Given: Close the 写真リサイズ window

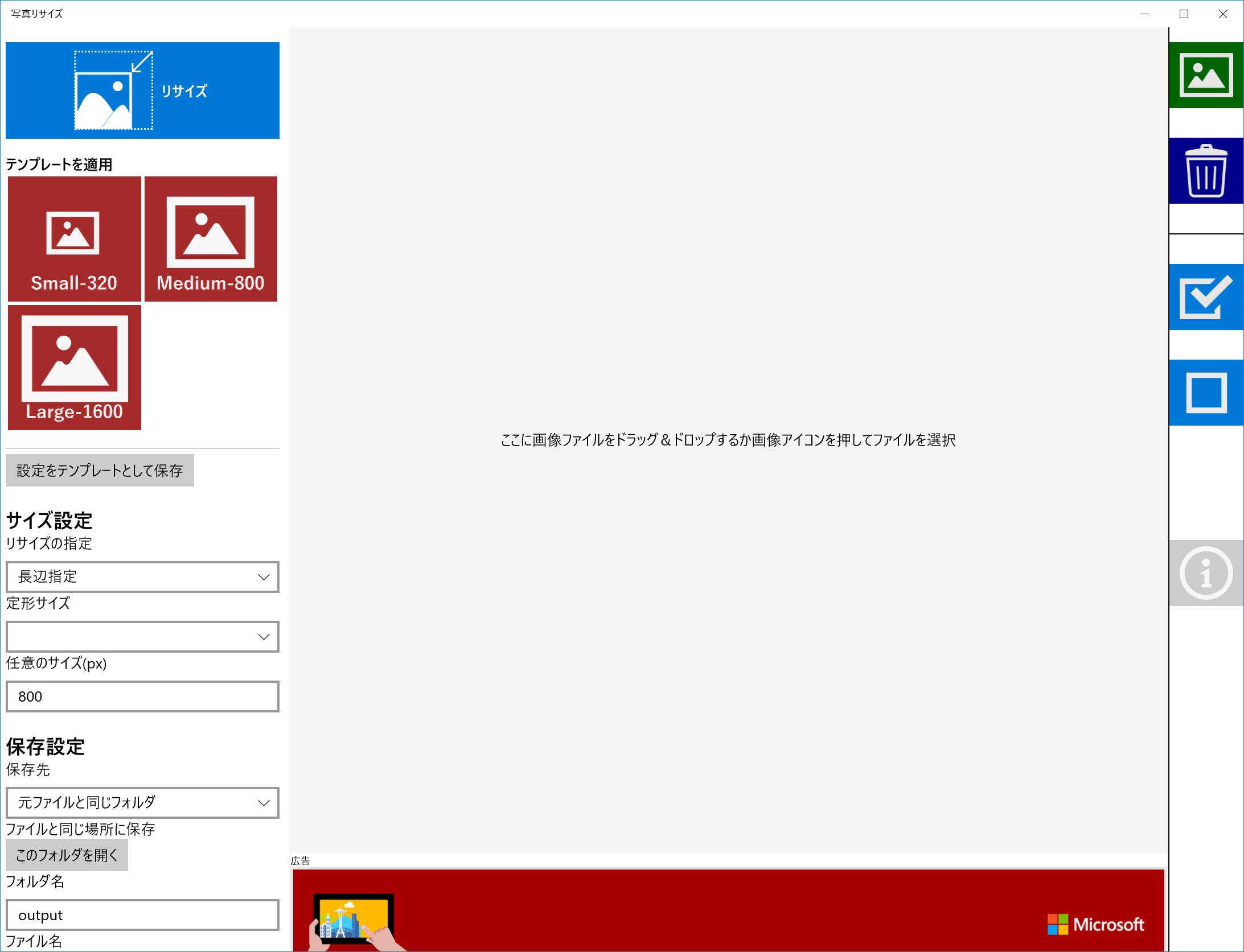Looking at the screenshot, I should pyautogui.click(x=1223, y=14).
